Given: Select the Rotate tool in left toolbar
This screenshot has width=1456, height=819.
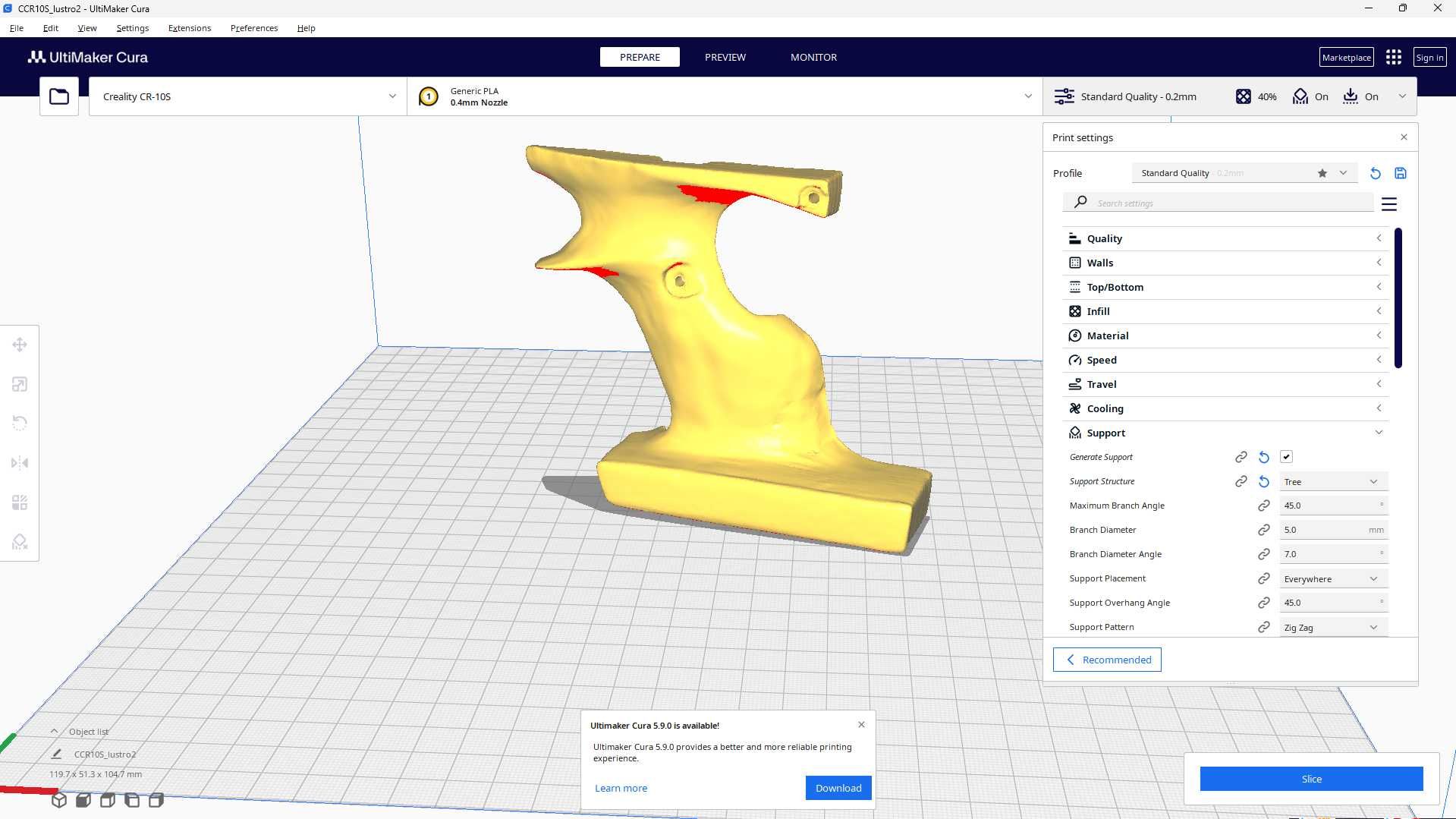Looking at the screenshot, I should click(20, 424).
